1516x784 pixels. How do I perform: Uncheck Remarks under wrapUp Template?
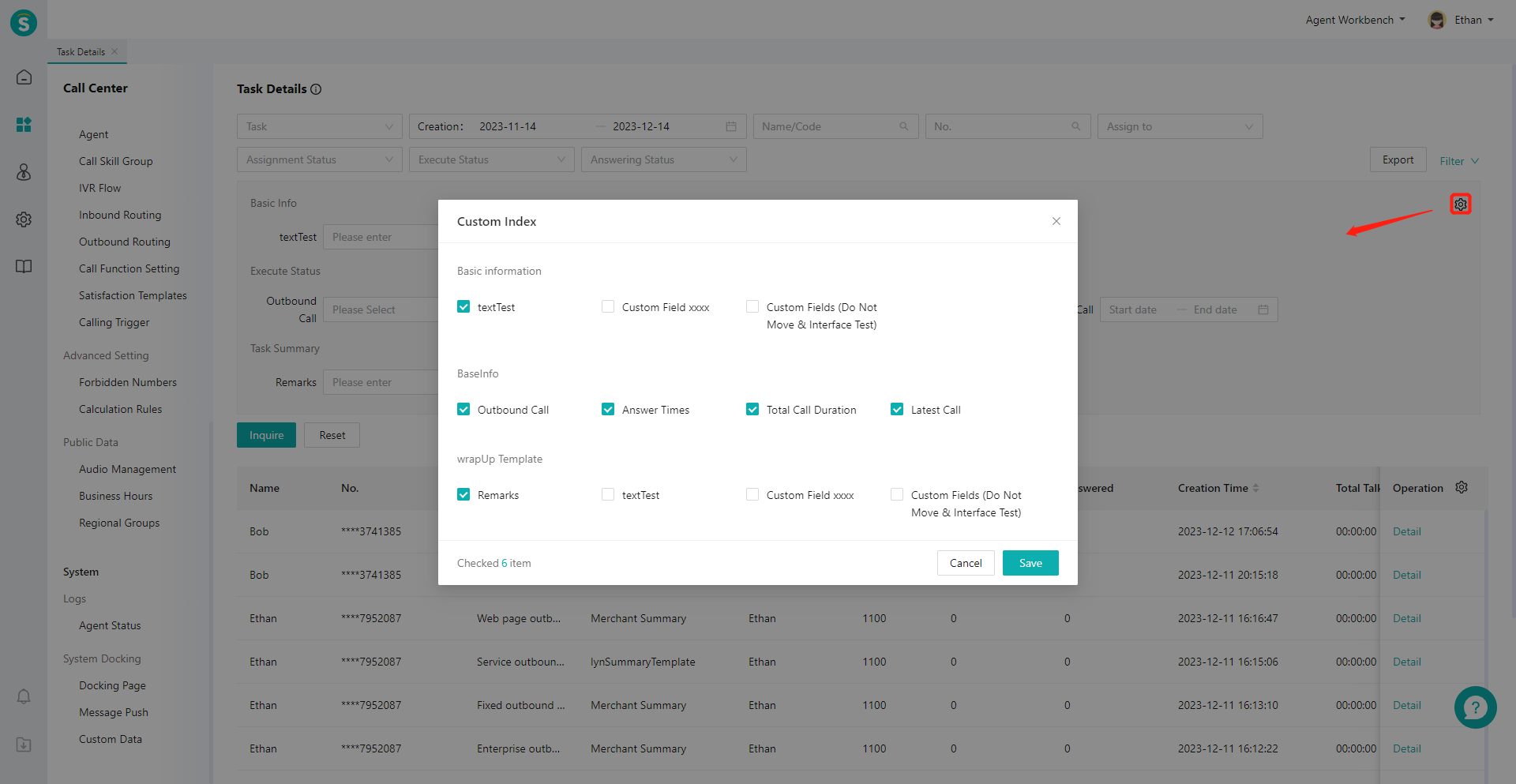click(463, 494)
